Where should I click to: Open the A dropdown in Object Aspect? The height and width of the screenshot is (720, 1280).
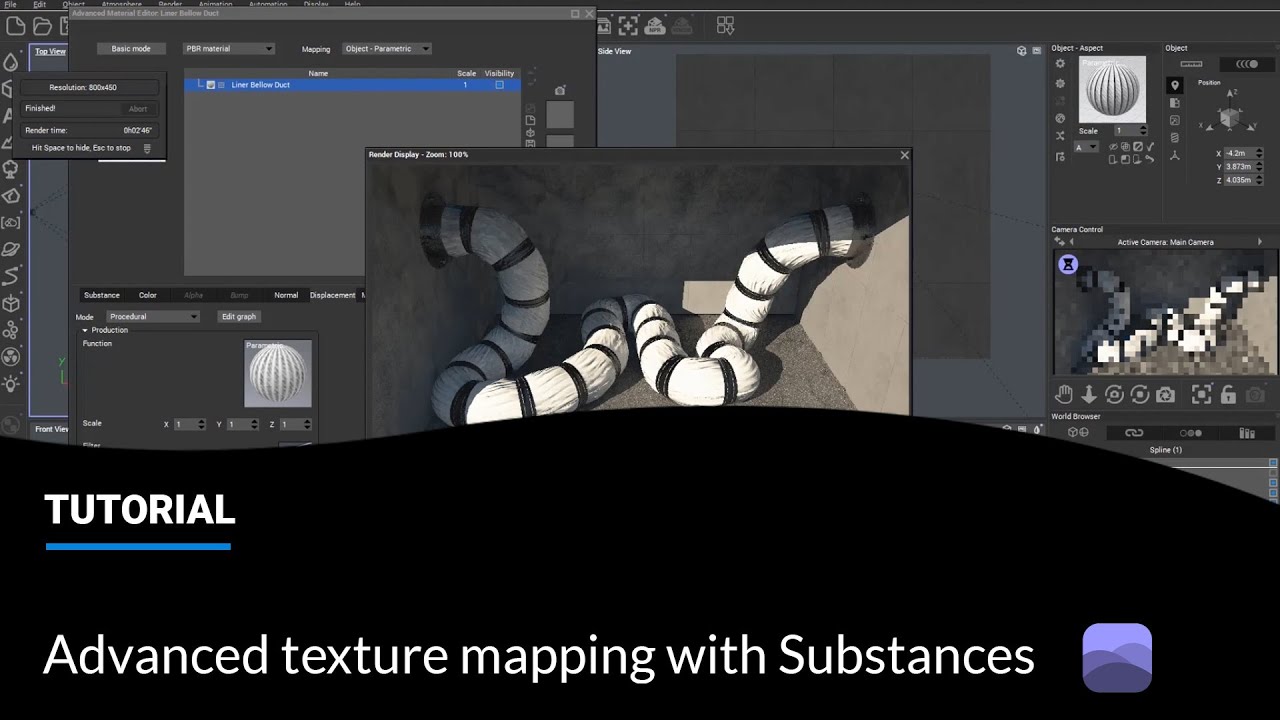pos(1086,147)
